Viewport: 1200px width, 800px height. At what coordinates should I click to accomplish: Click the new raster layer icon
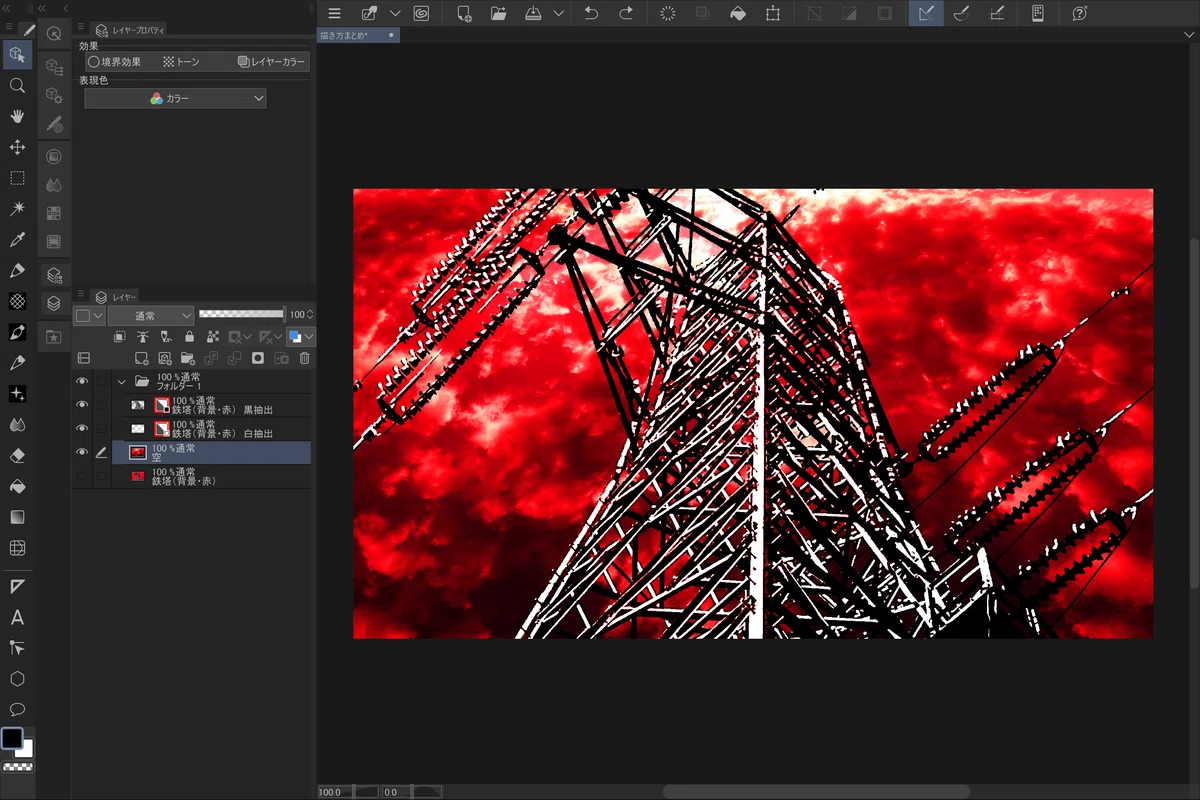(x=141, y=358)
